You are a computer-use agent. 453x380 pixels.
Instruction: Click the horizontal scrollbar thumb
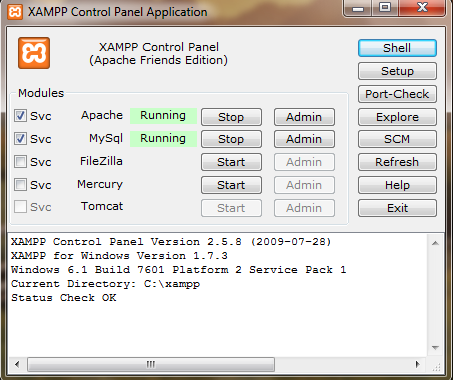[x=151, y=364]
